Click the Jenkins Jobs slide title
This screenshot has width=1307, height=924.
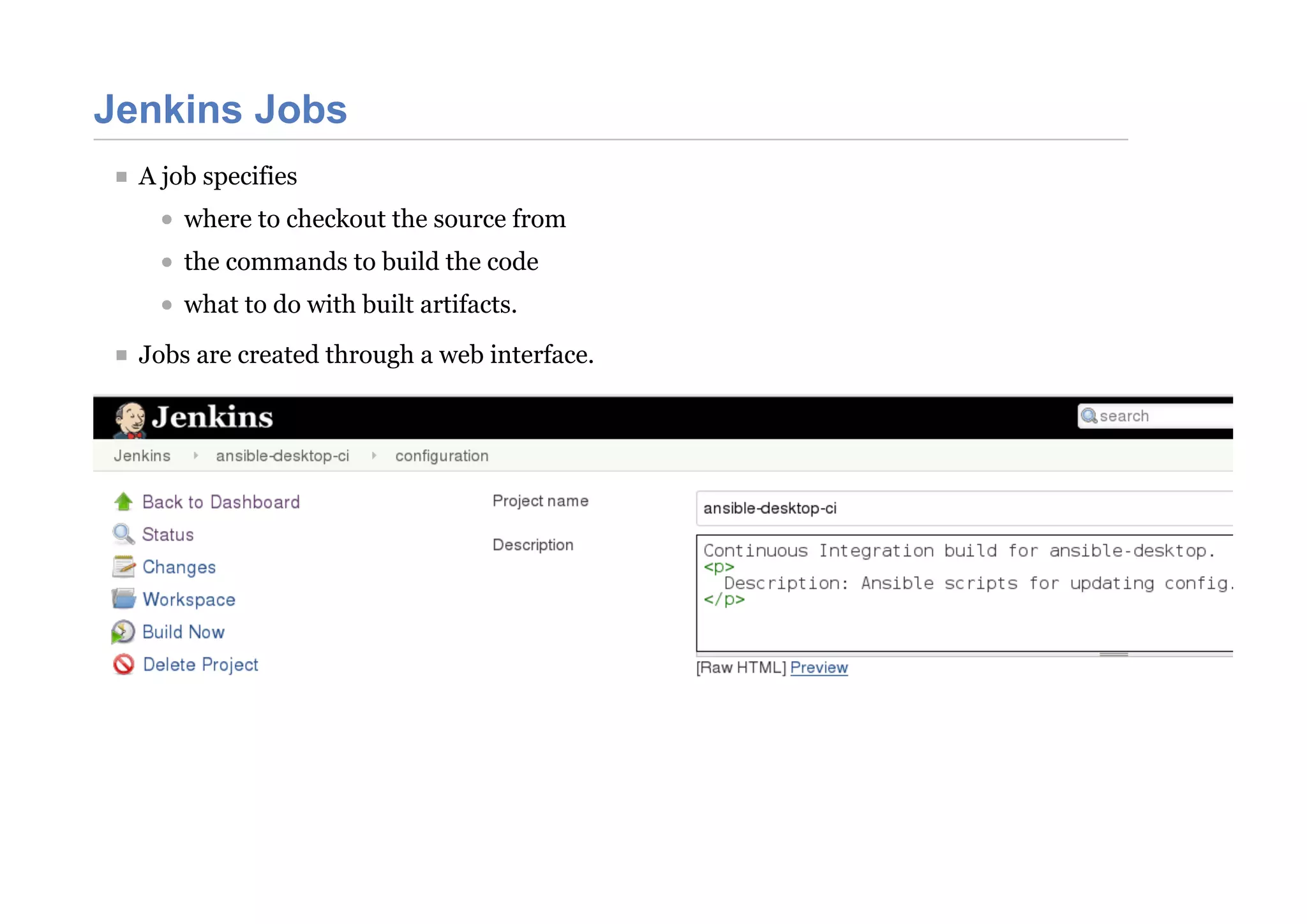[x=220, y=109]
